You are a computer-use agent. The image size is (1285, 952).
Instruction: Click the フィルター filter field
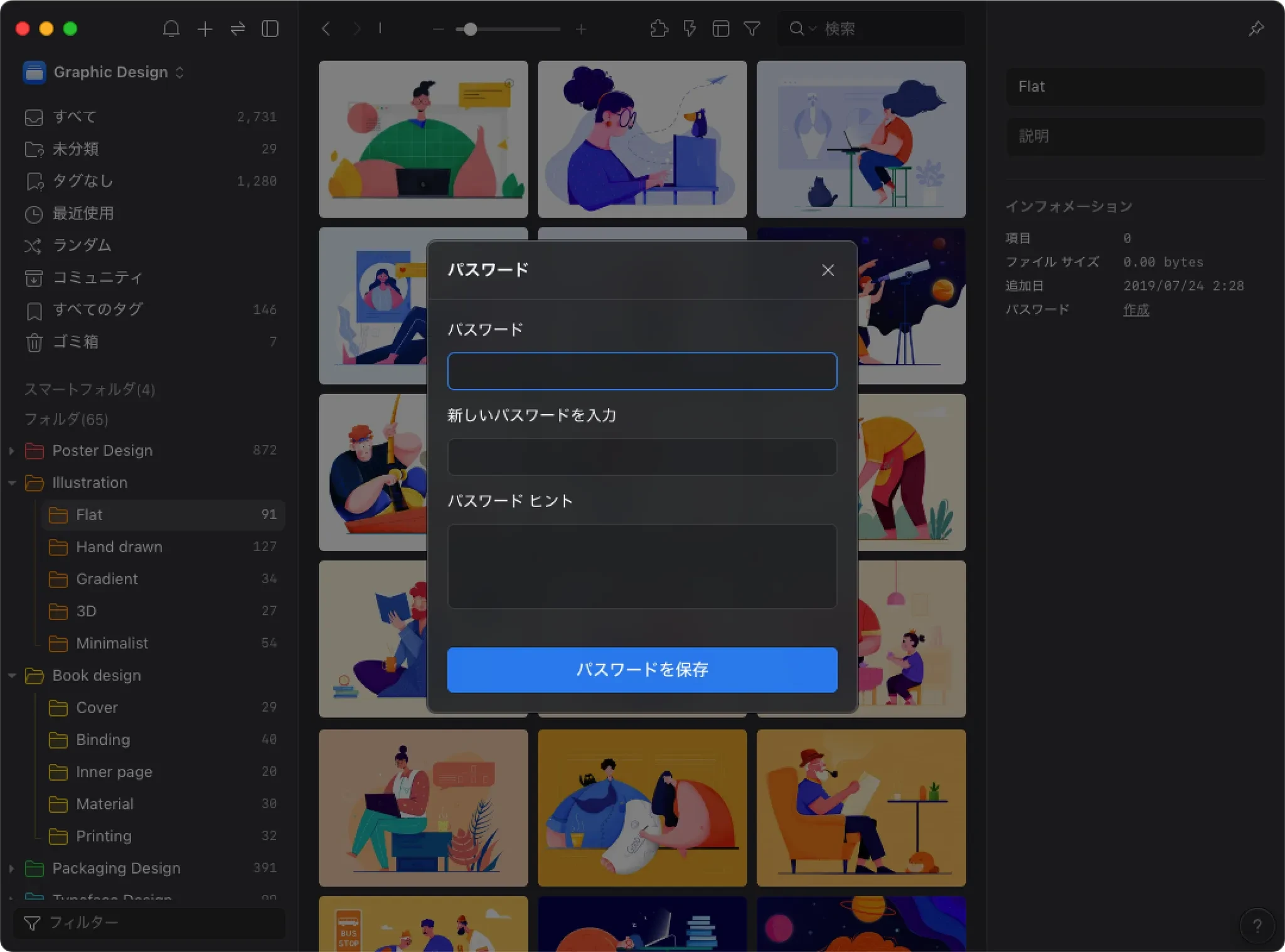pos(149,923)
